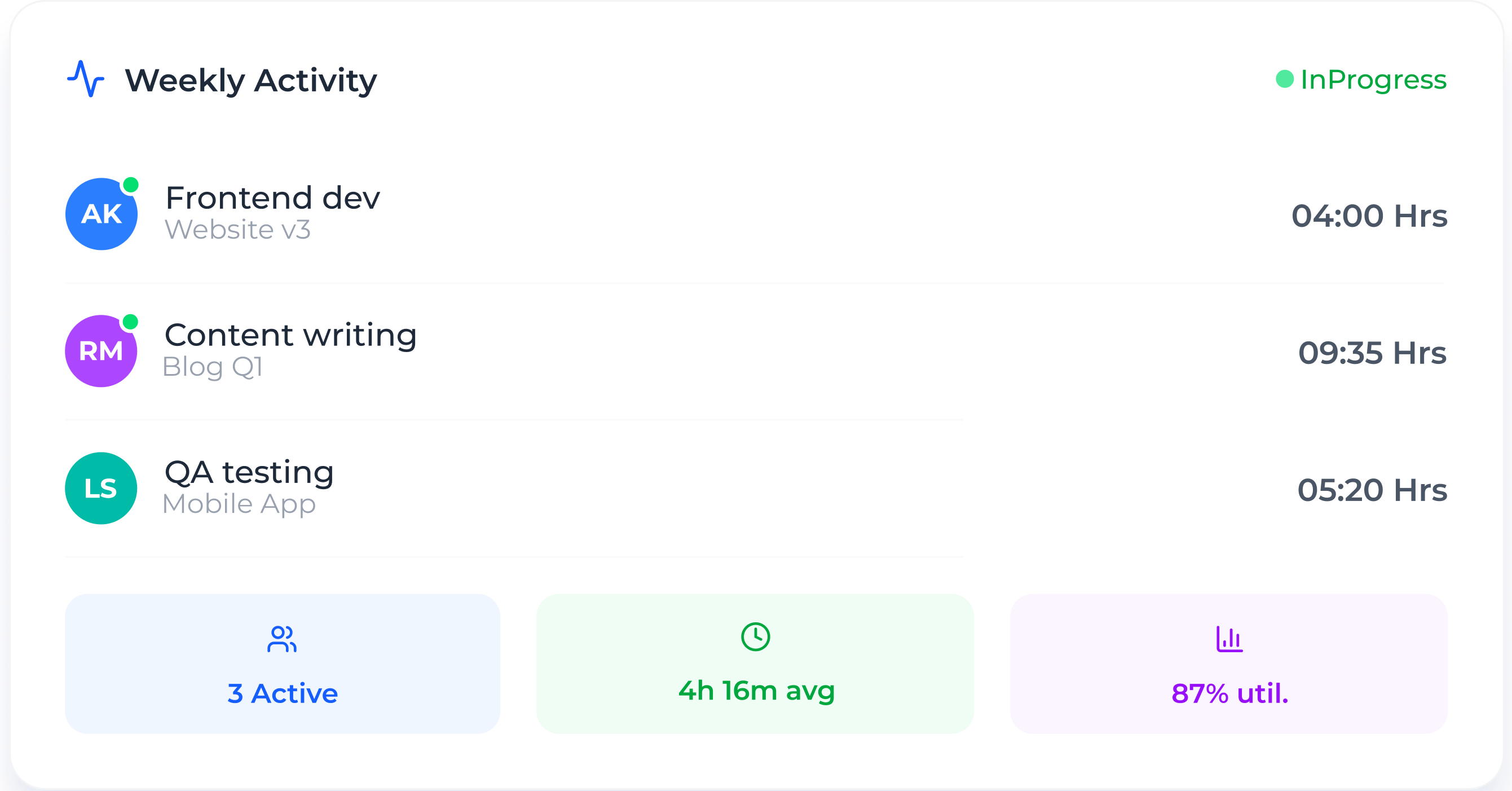Open the InProgress status label
Viewport: 1512px width, 791px height.
[1373, 80]
